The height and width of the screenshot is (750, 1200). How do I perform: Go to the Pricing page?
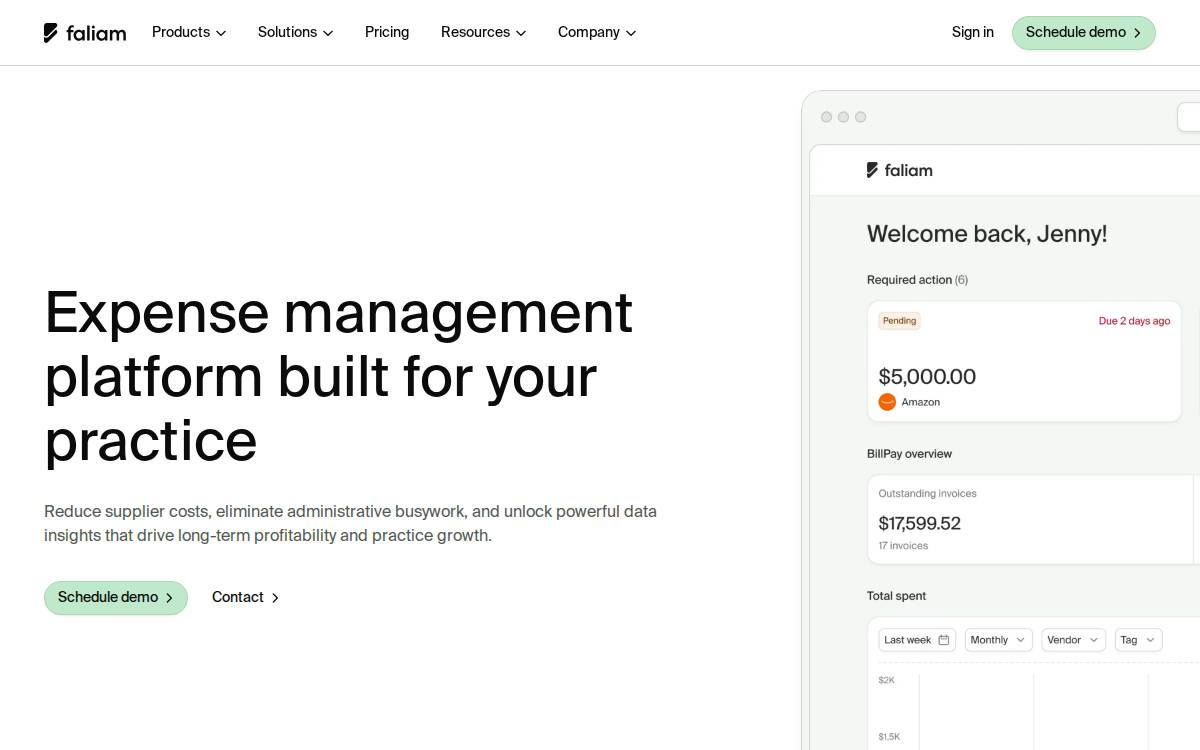(x=387, y=32)
